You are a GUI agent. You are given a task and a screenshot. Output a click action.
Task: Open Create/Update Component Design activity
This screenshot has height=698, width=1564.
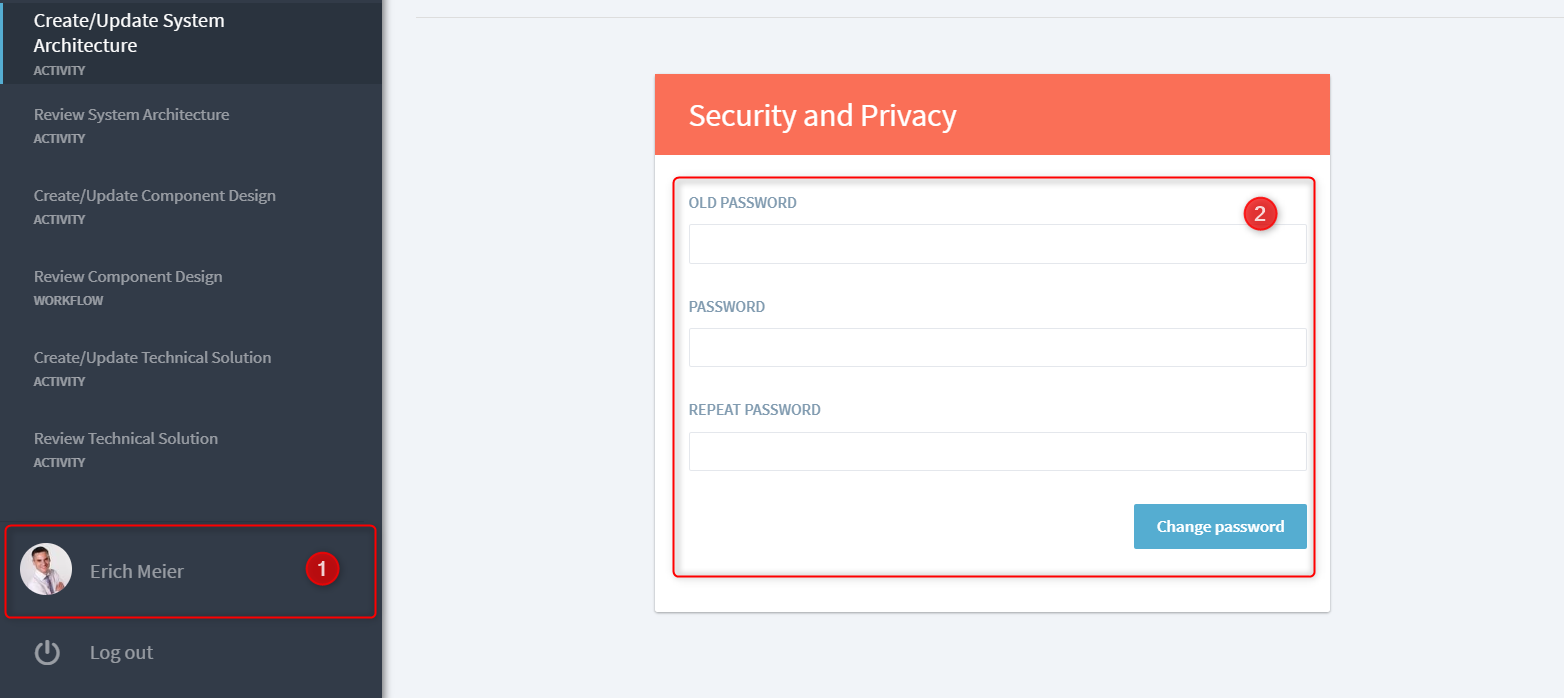(x=154, y=196)
